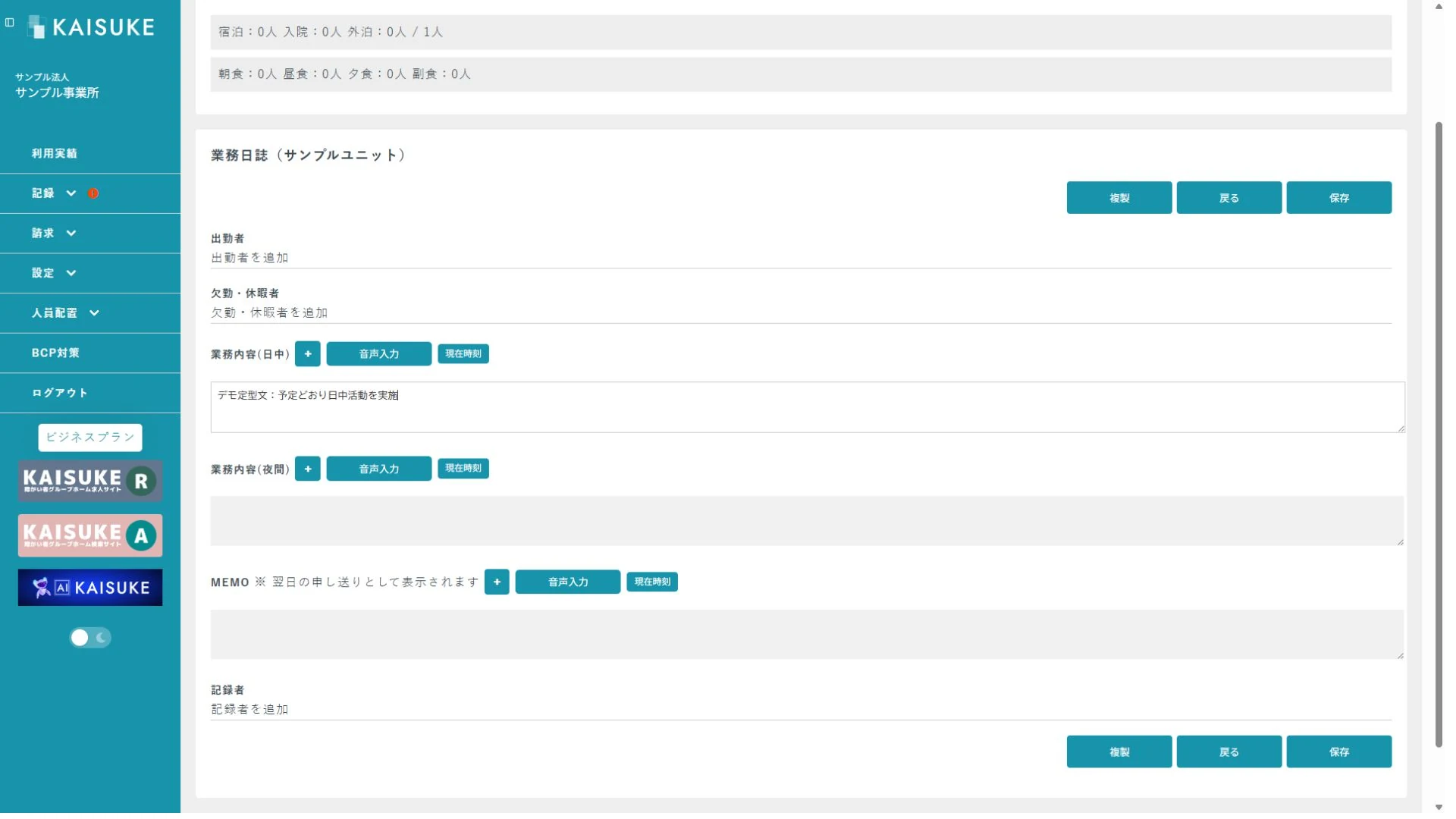Start 音声入力 for 業務内容(夜間)
This screenshot has width=1456, height=819.
tap(379, 469)
